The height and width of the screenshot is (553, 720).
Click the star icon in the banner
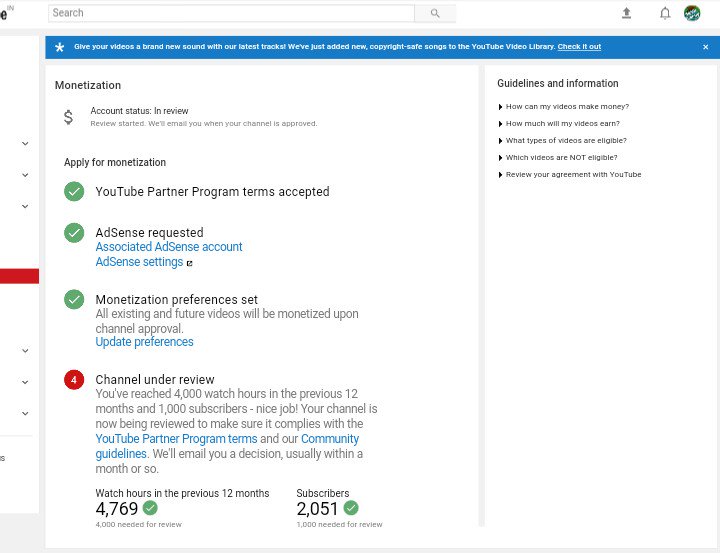pos(60,47)
